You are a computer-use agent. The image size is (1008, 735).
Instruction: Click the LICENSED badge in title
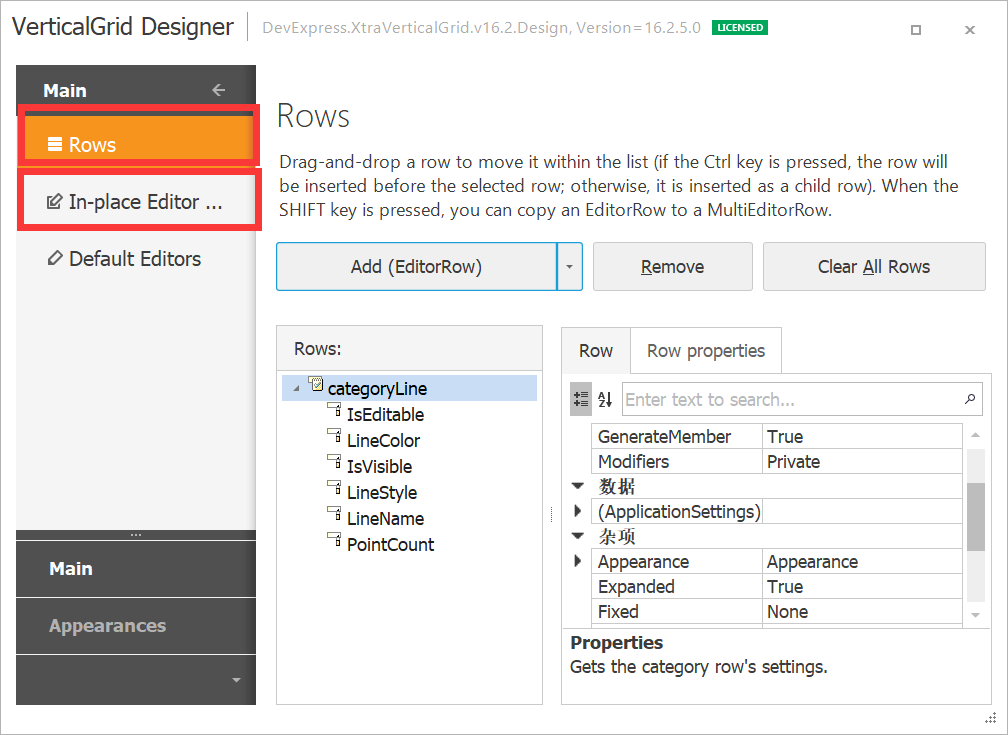740,28
